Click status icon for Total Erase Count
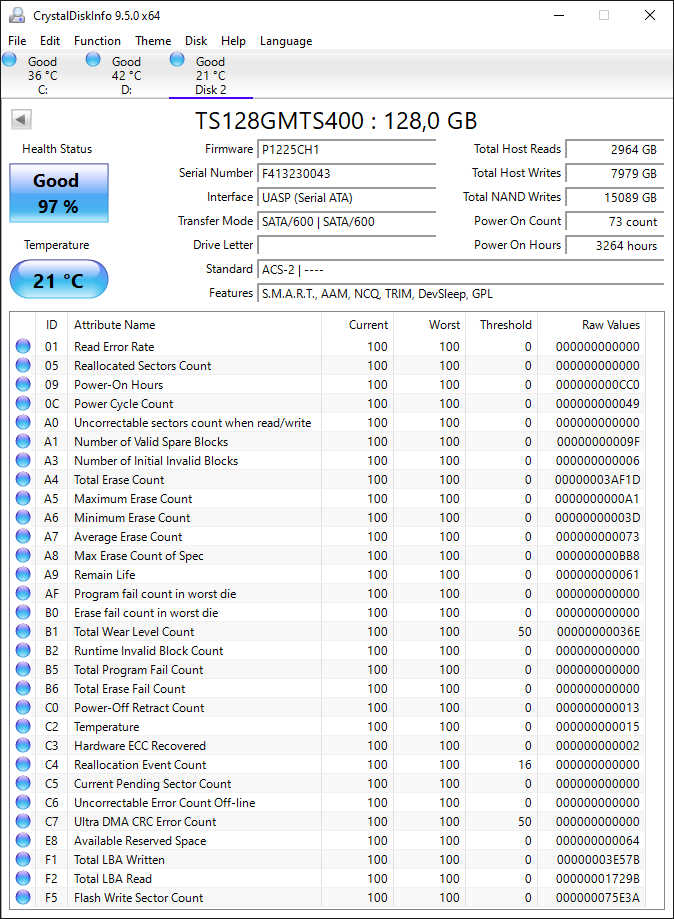674x919 pixels. pos(23,479)
